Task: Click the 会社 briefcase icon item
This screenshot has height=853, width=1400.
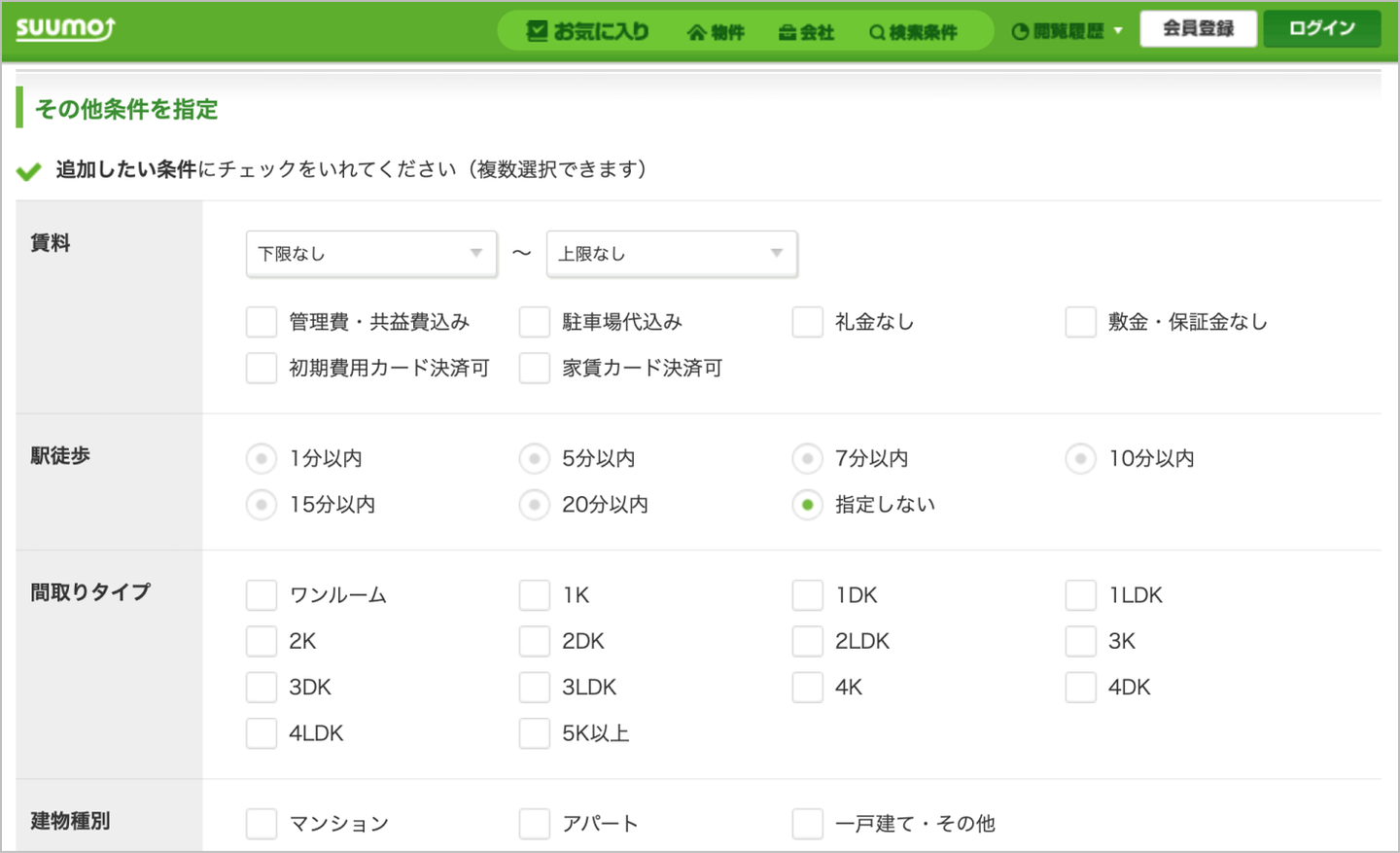Action: tap(806, 32)
